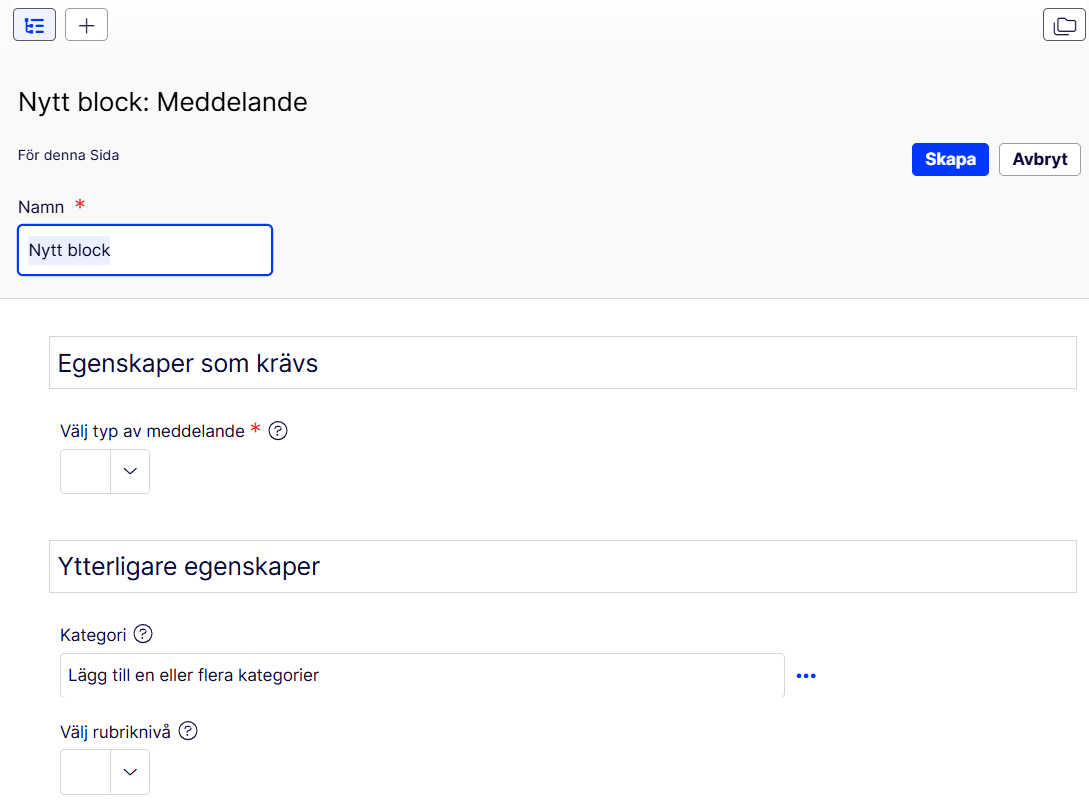This screenshot has height=808, width=1089.
Task: Open category picker with three dots
Action: (x=806, y=675)
